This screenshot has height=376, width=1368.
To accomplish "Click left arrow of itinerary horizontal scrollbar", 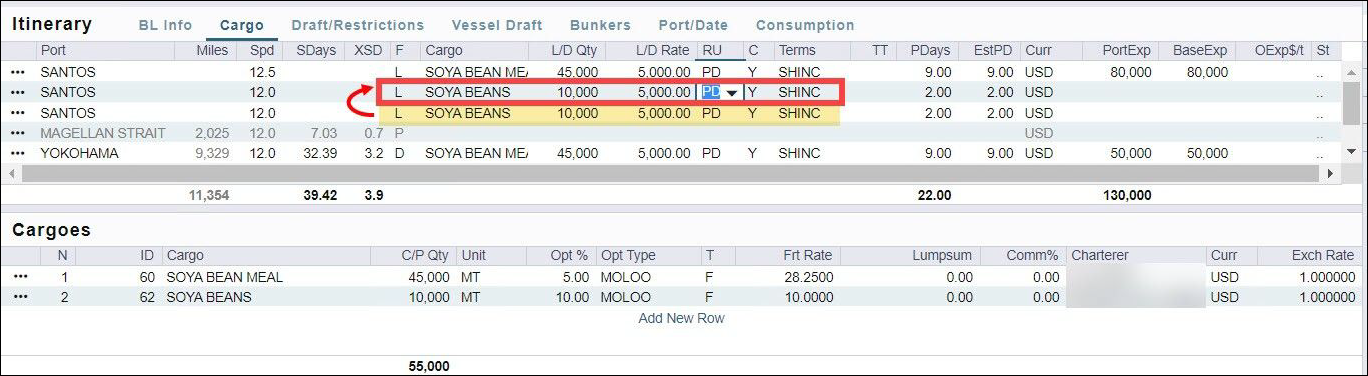I will point(12,173).
